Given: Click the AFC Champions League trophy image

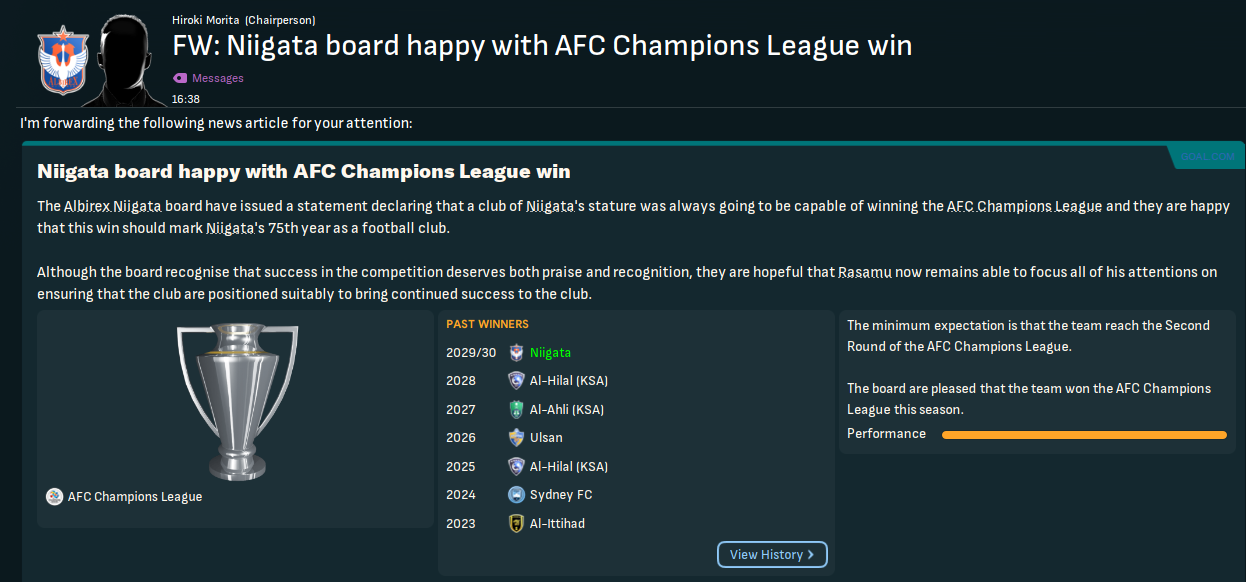Looking at the screenshot, I should point(236,400).
